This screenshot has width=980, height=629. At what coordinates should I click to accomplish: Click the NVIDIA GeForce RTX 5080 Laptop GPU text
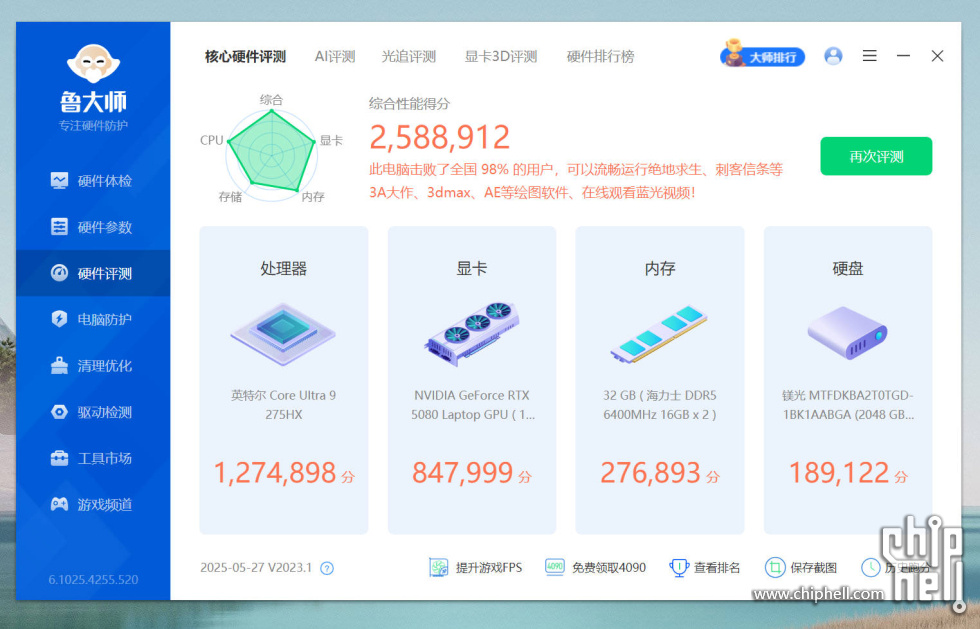point(472,405)
